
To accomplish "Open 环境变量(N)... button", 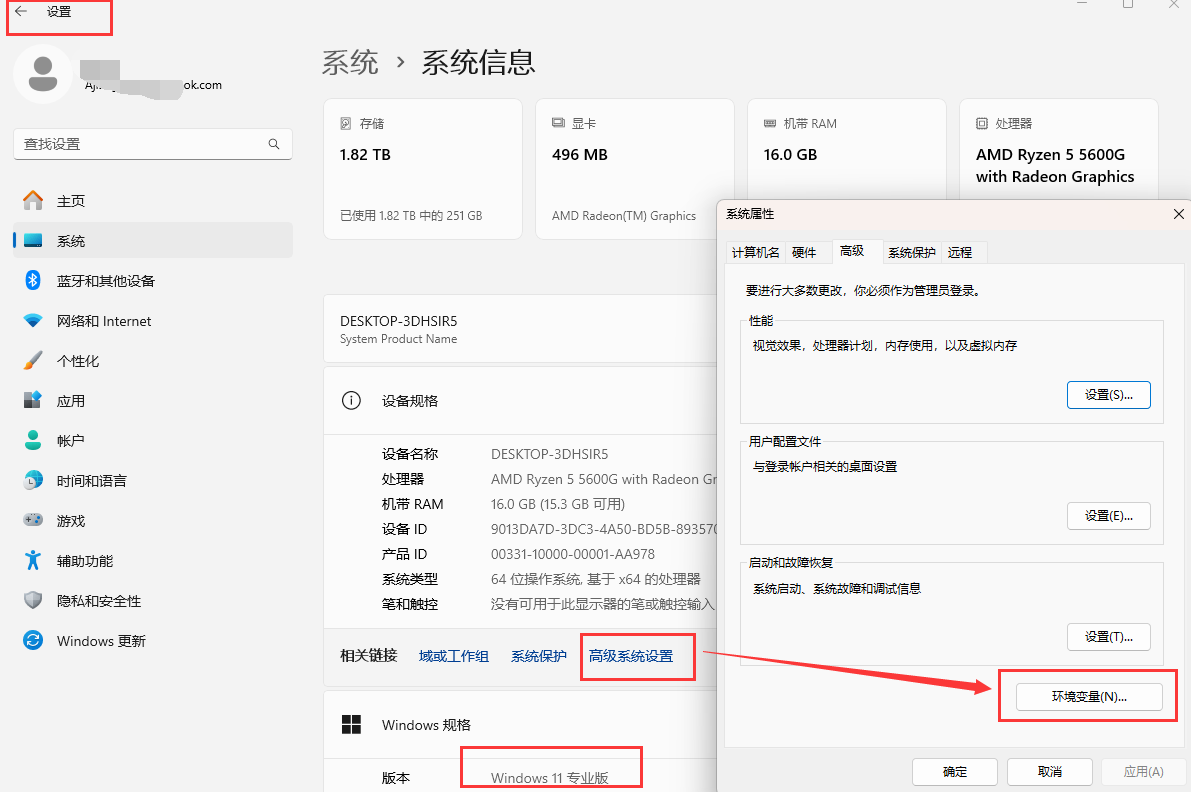I will point(1089,696).
